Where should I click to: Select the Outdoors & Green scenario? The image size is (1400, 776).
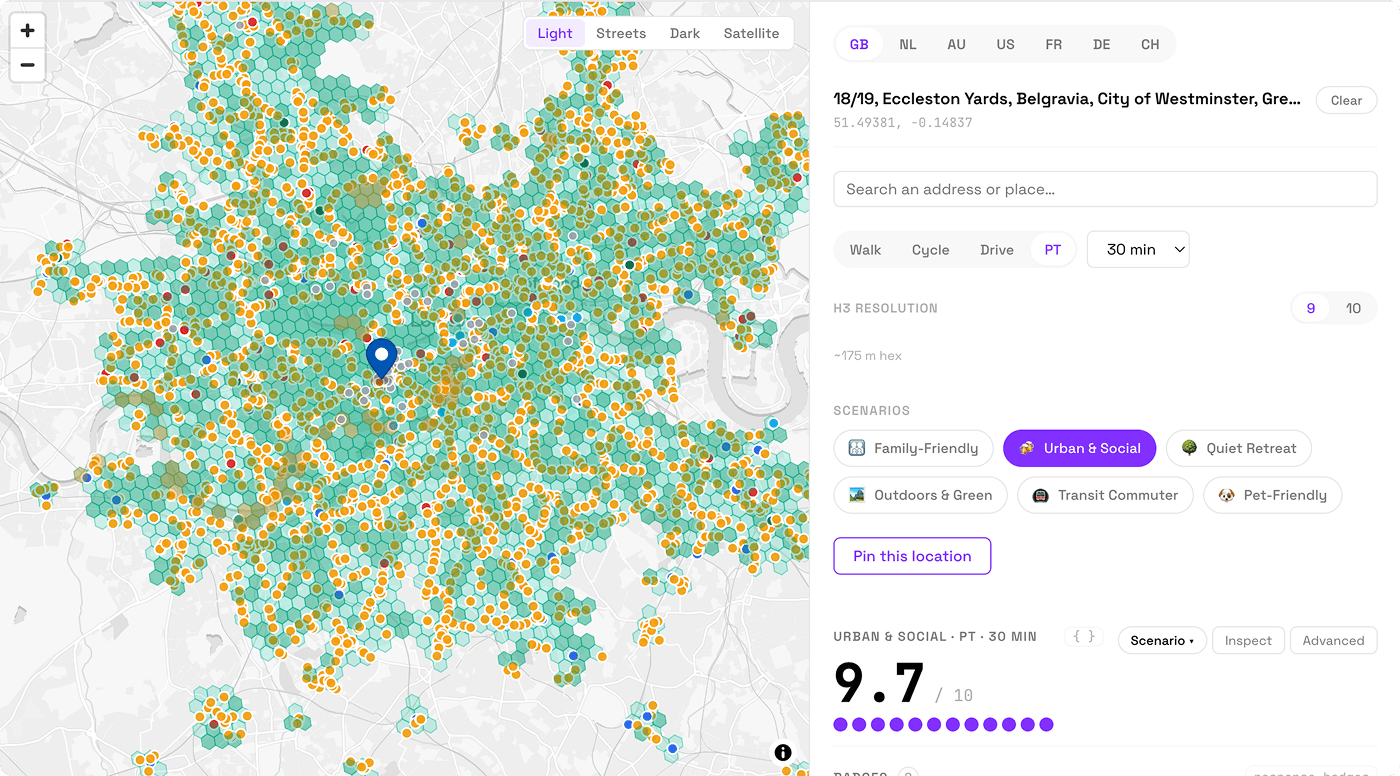click(920, 495)
